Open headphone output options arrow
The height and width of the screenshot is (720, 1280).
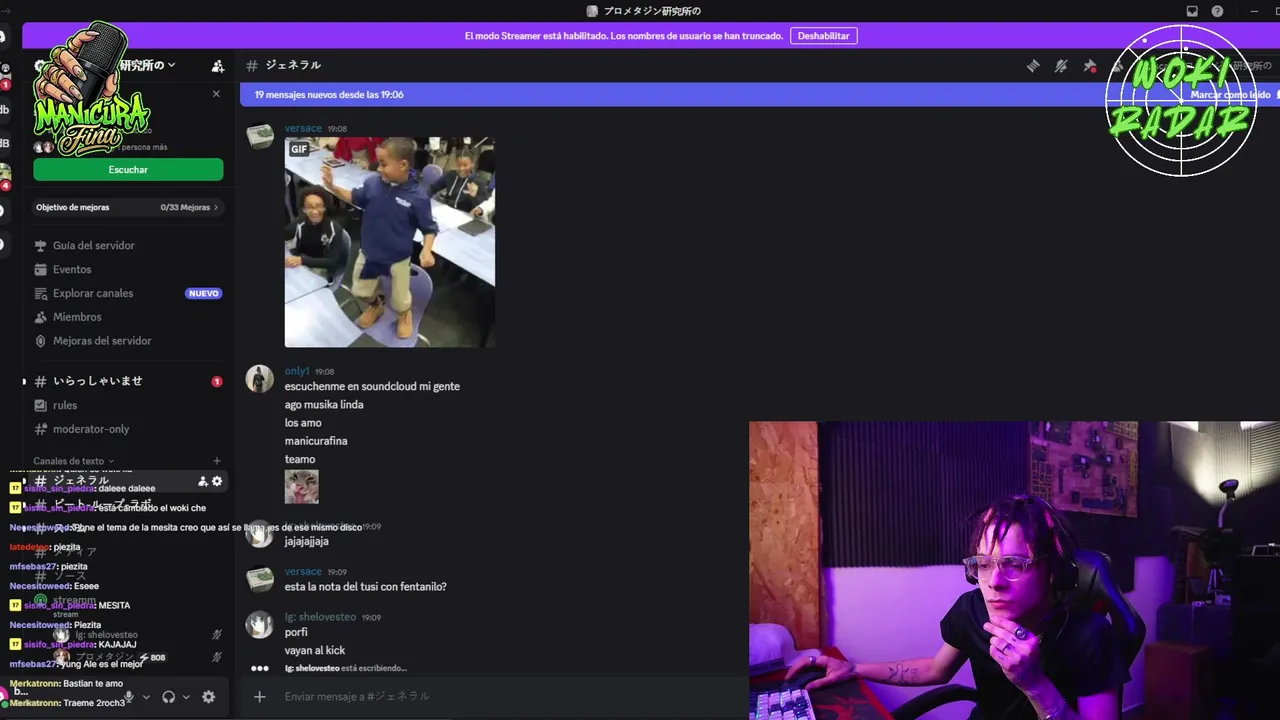[186, 697]
